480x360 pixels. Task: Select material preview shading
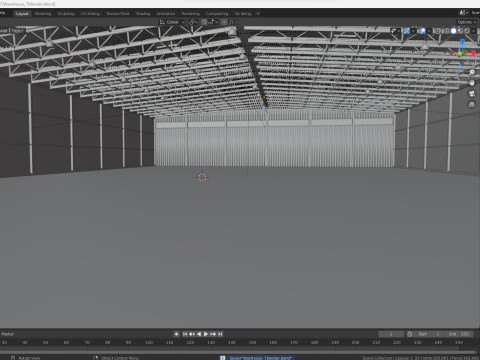tap(460, 31)
